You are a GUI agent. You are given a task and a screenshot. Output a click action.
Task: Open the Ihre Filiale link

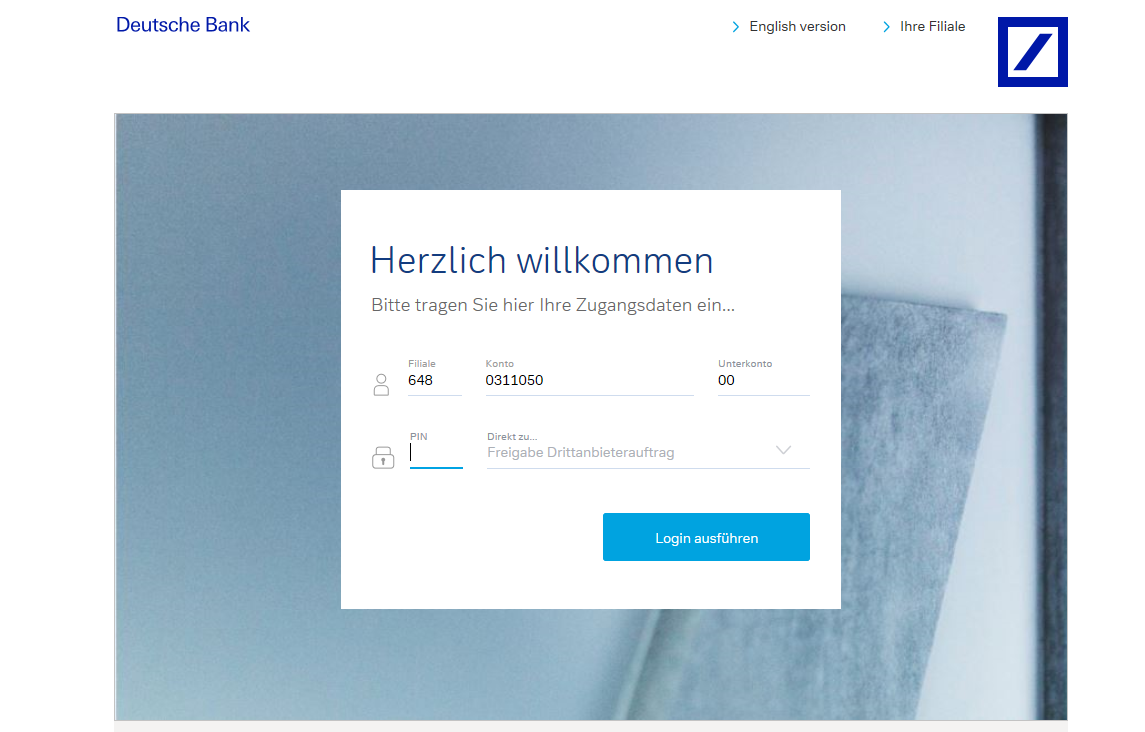pos(933,26)
